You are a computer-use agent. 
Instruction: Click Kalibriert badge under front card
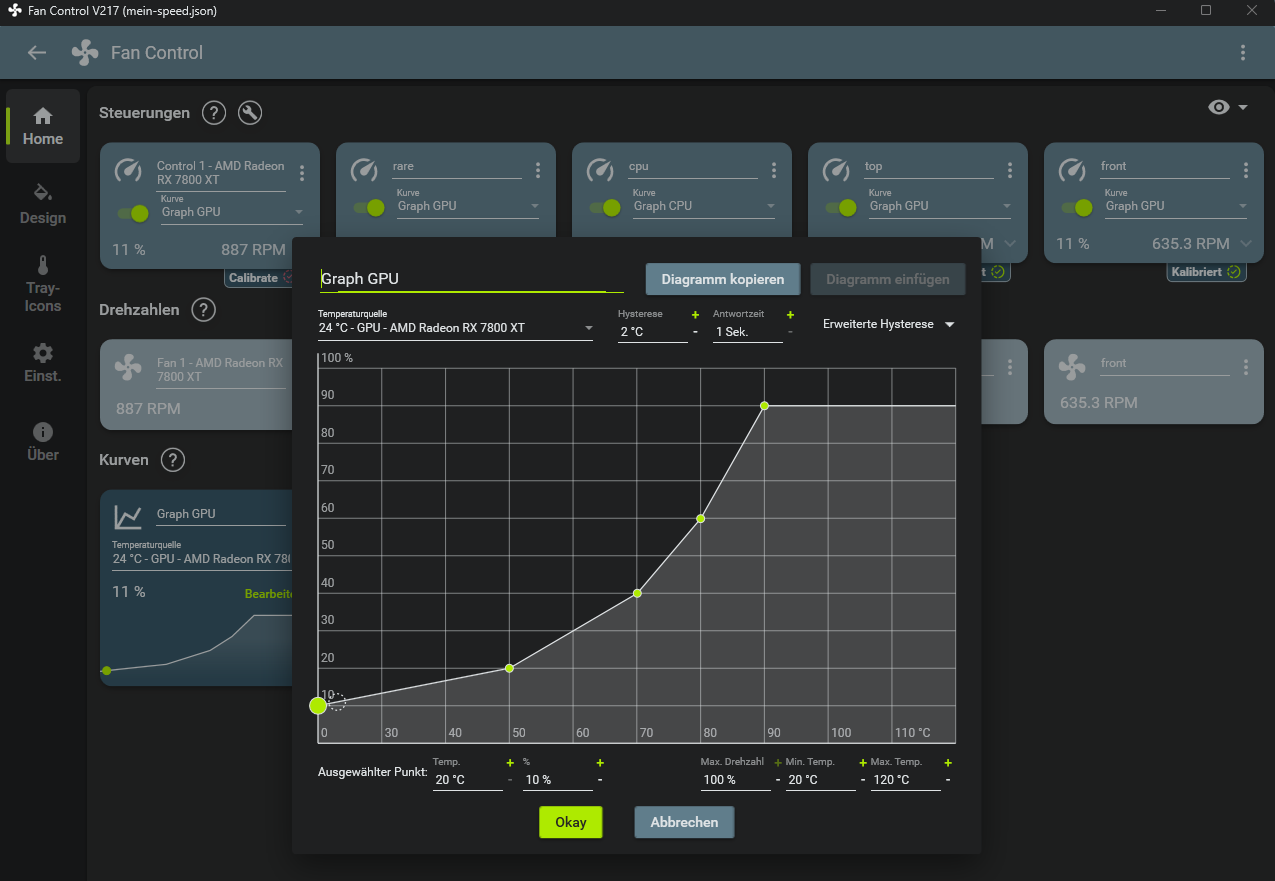[1207, 271]
